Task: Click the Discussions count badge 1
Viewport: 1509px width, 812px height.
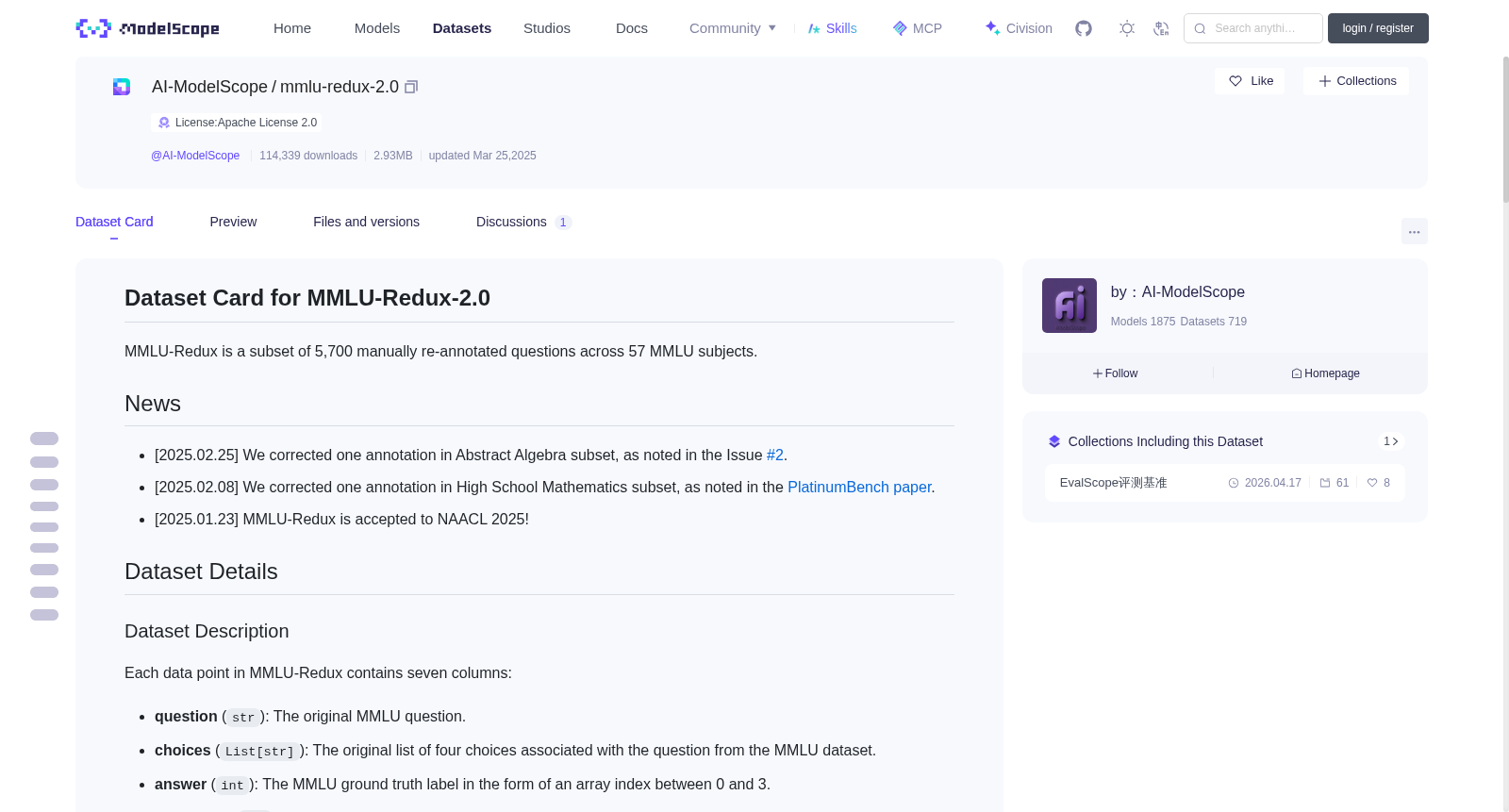Action: [563, 223]
